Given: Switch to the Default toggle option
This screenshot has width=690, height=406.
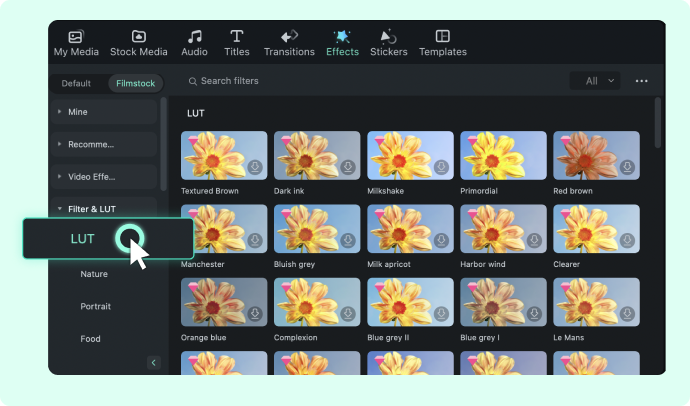Looking at the screenshot, I should tap(76, 83).
